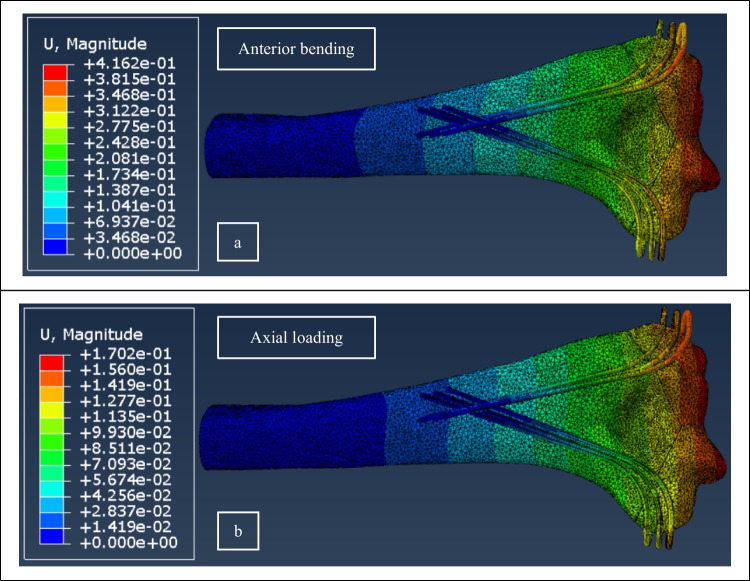The width and height of the screenshot is (750, 581).
Task: Click the 'Anterior bending' label box
Action: coord(296,49)
